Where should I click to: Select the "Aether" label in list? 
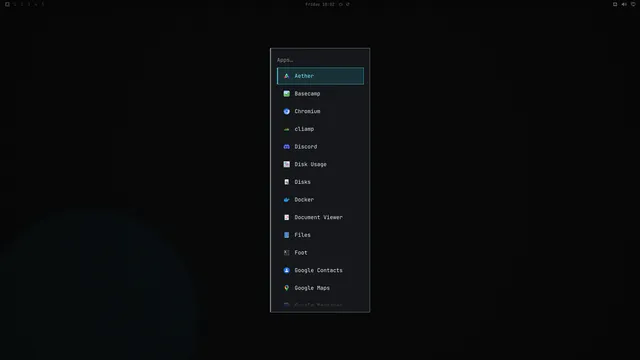pos(304,76)
